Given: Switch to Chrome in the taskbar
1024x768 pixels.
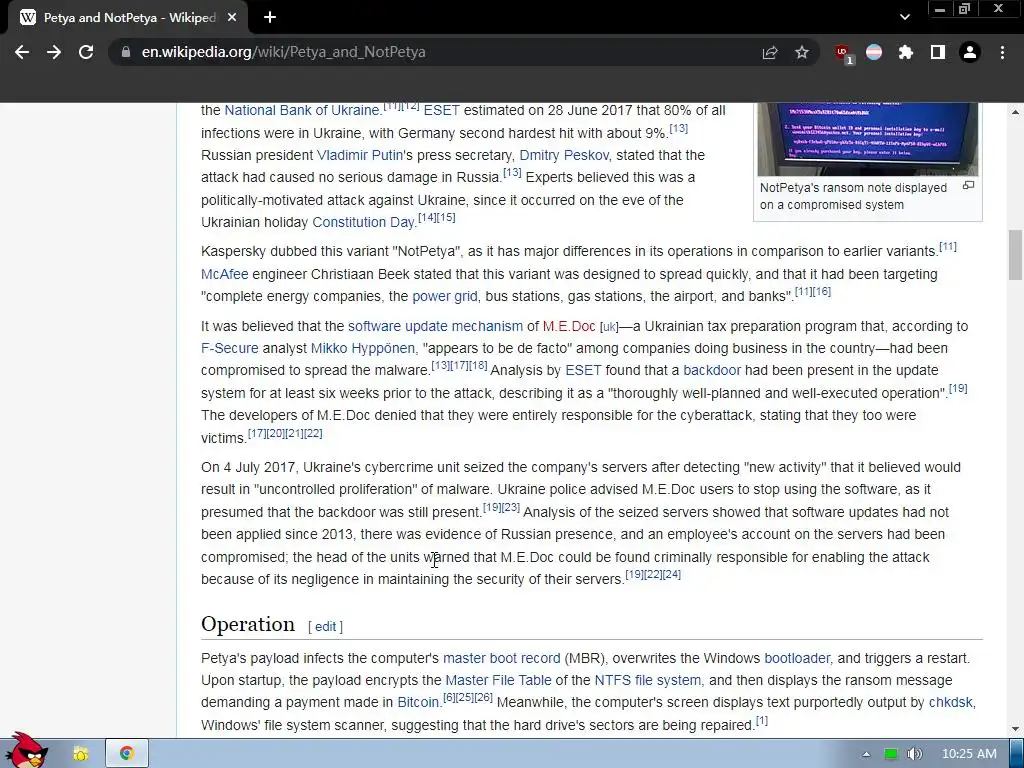Looking at the screenshot, I should tap(127, 754).
